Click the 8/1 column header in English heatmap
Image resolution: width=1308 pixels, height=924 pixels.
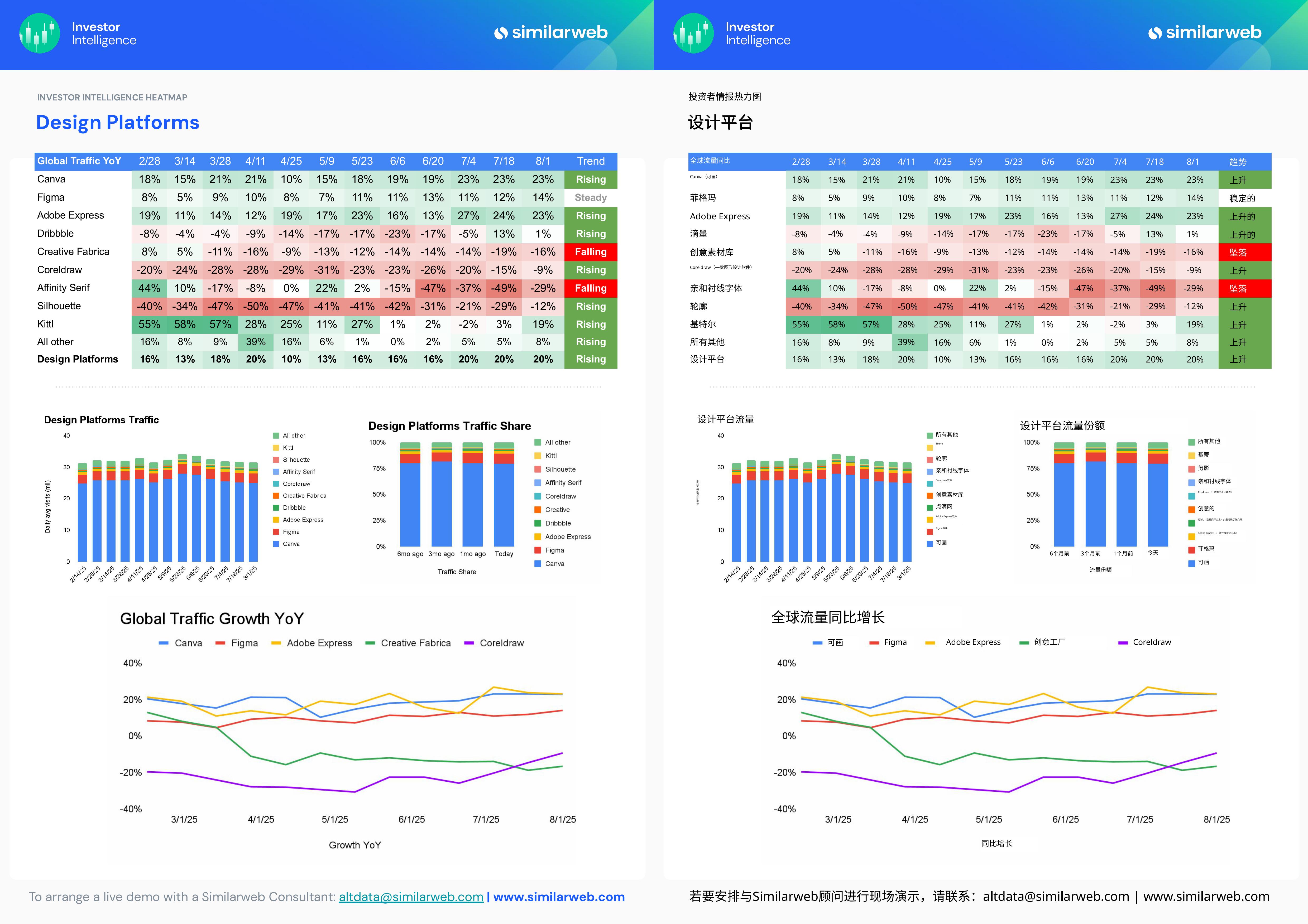point(542,161)
